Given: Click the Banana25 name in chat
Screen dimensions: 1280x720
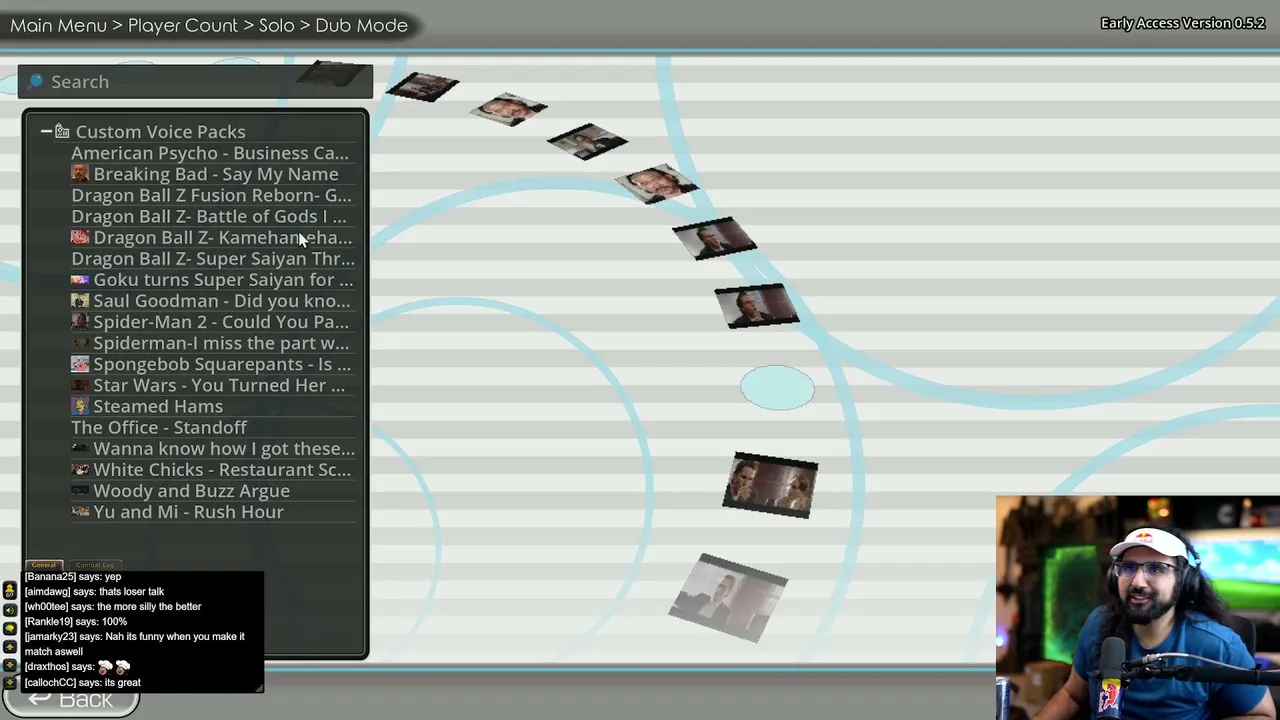Looking at the screenshot, I should pyautogui.click(x=50, y=577).
